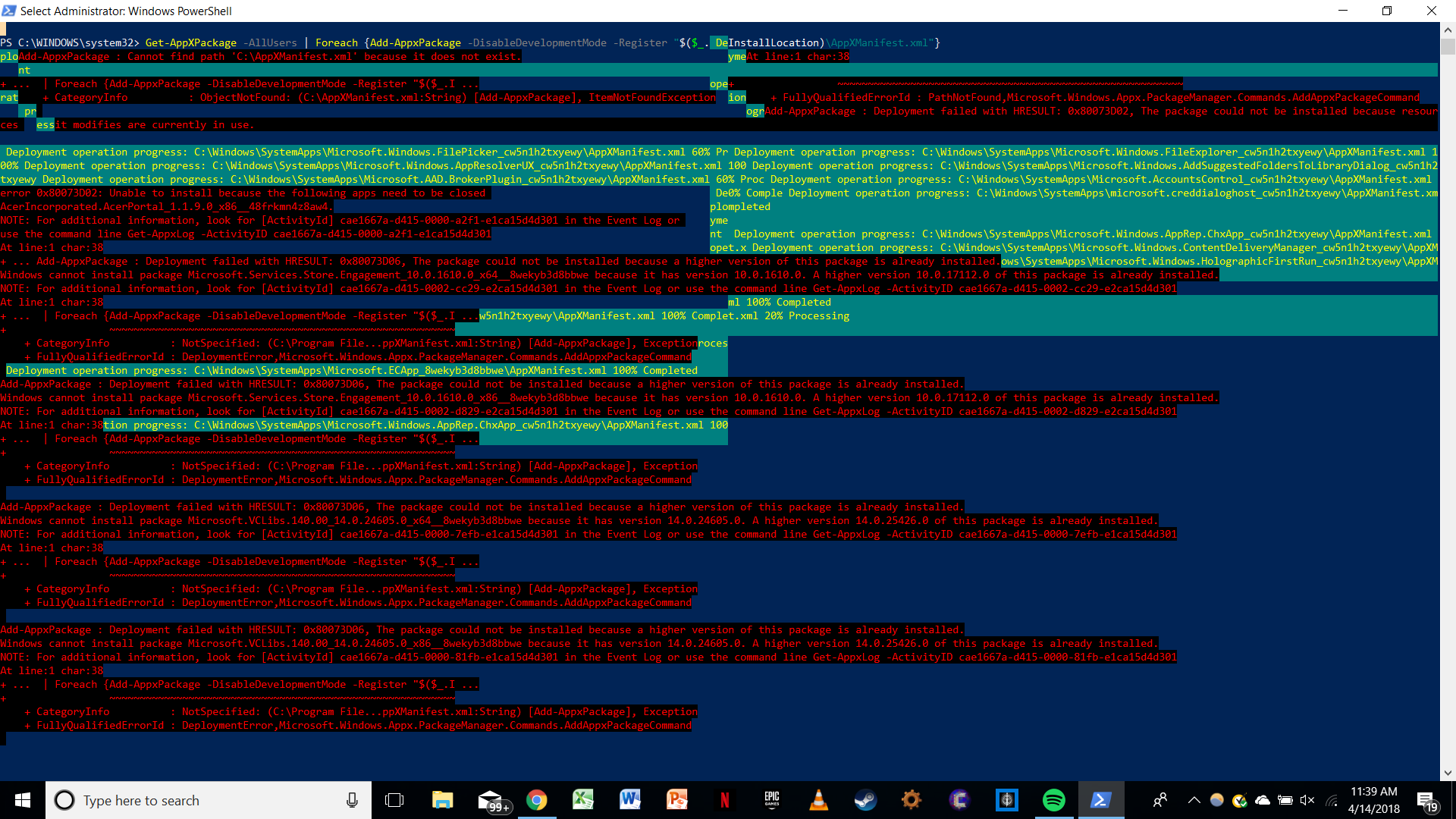Viewport: 1456px width, 819px height.
Task: Focus the 'Type here to search' box
Action: [209, 800]
